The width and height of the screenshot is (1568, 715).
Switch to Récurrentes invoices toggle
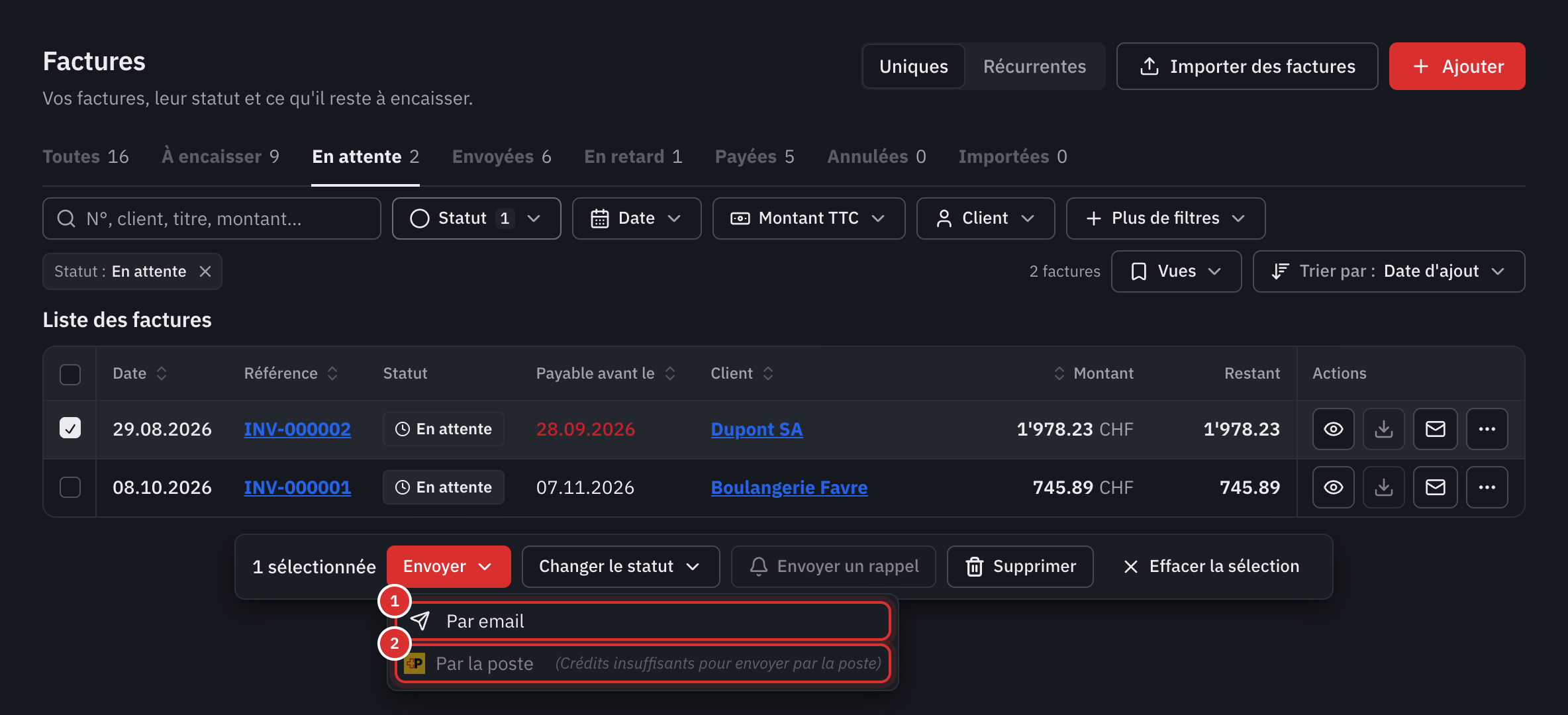[x=1034, y=66]
